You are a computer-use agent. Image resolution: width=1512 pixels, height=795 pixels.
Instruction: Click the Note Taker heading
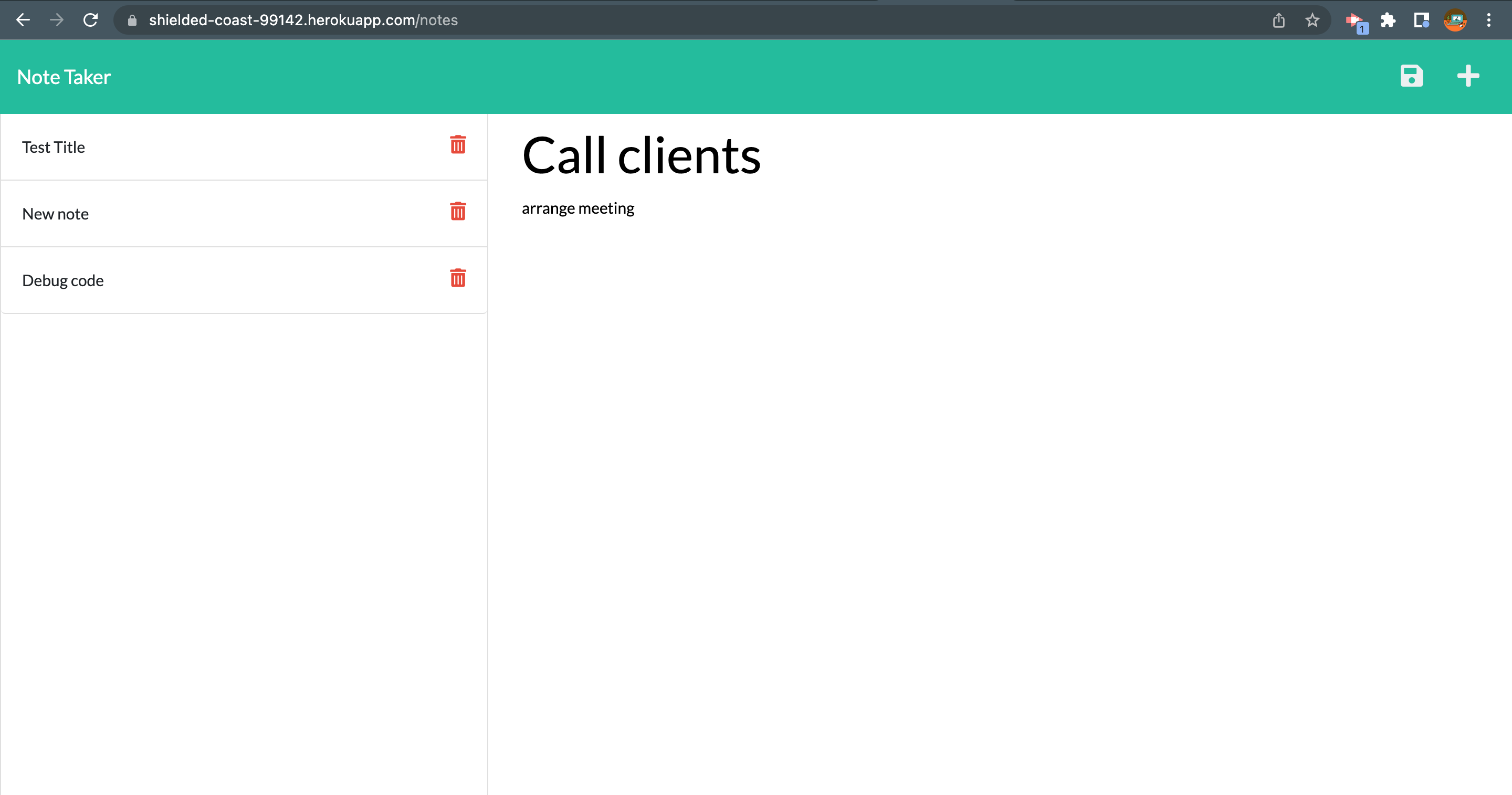[x=64, y=77]
